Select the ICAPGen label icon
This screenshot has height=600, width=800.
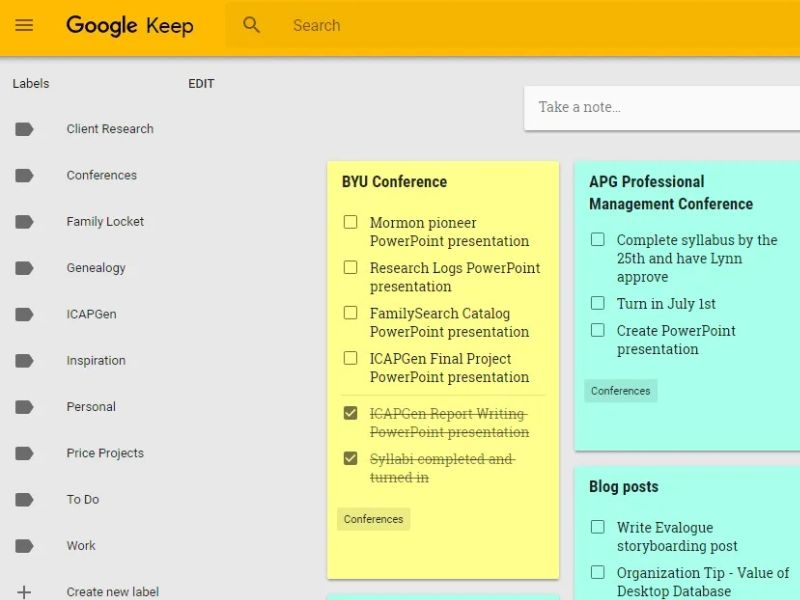point(25,314)
